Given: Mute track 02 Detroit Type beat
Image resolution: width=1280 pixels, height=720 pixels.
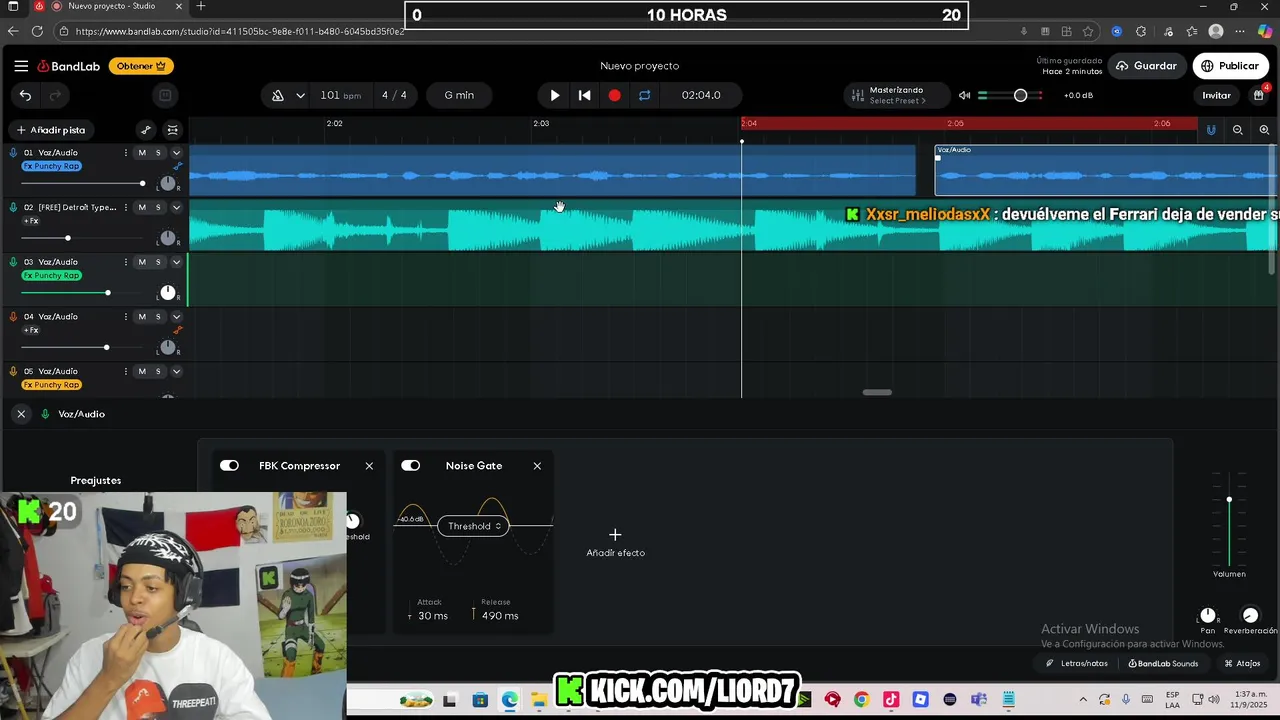Looking at the screenshot, I should pos(142,208).
